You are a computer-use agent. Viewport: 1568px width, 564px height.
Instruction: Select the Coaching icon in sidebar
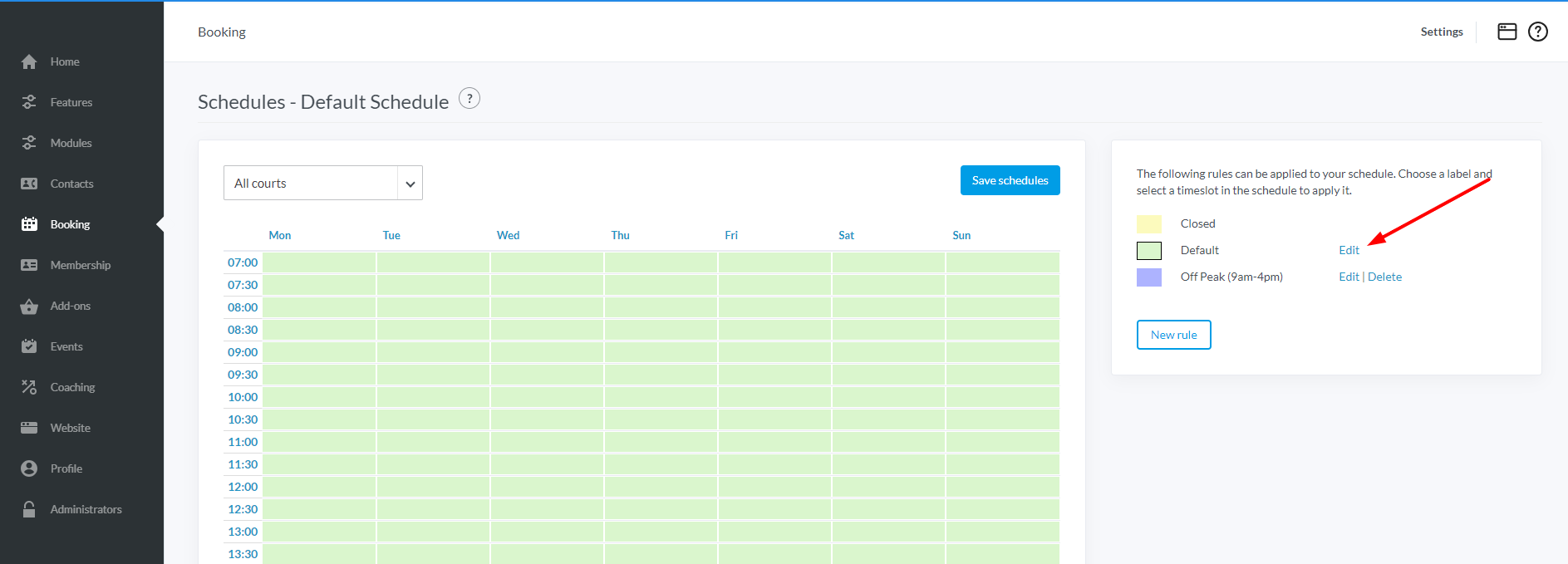pos(29,387)
